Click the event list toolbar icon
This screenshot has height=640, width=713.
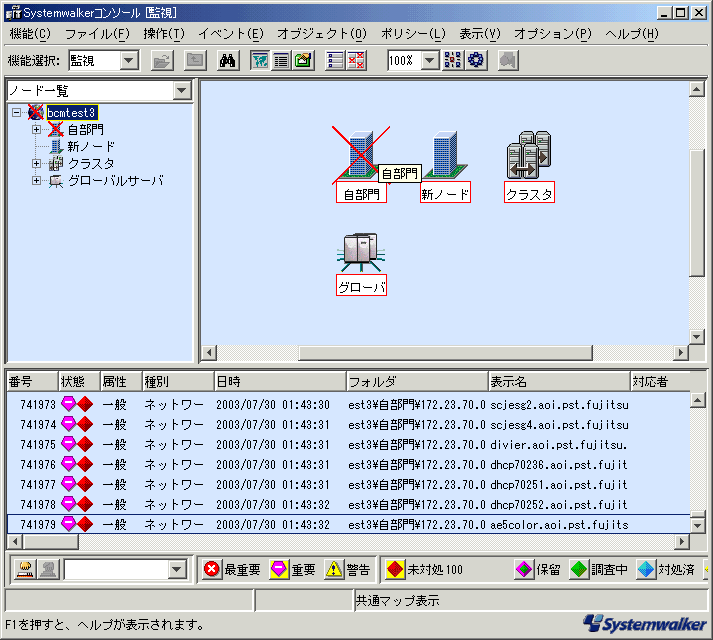point(336,60)
